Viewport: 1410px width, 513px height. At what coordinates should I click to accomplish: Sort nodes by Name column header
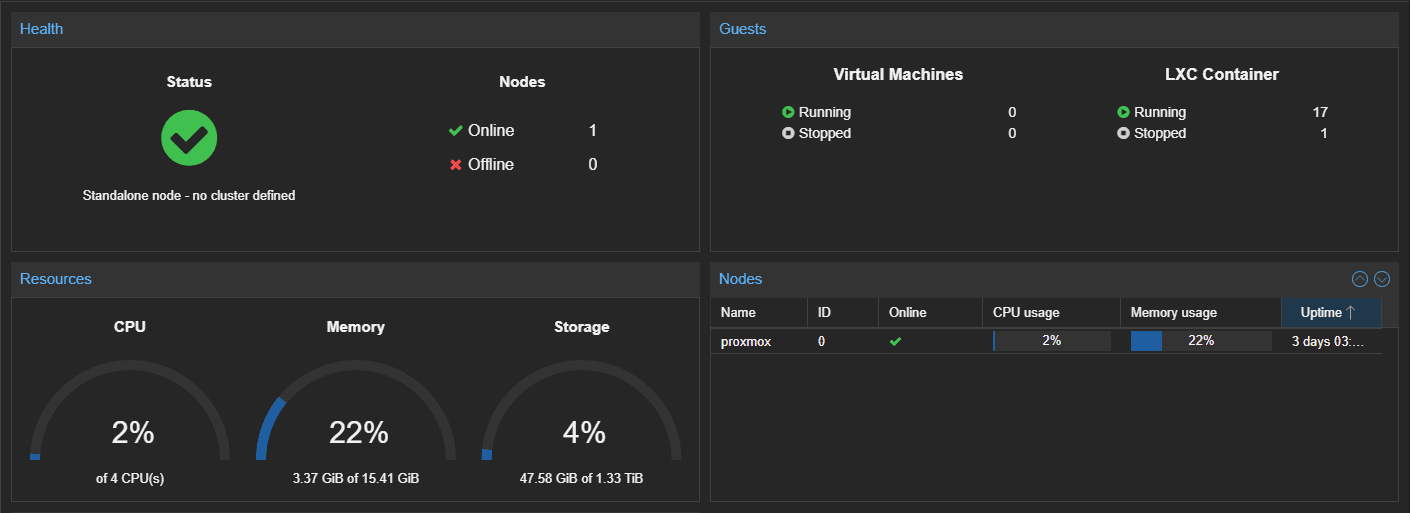(759, 313)
